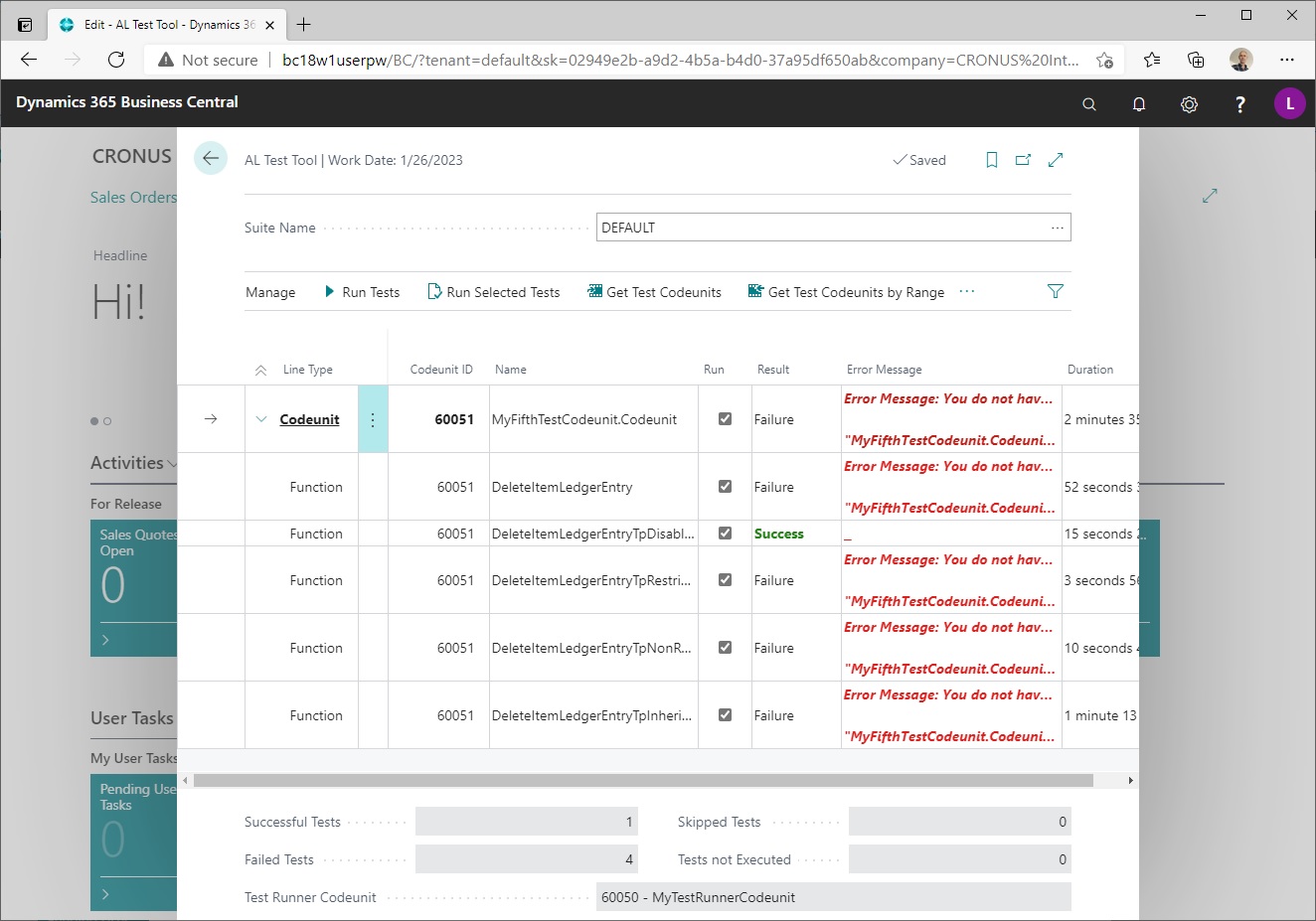
Task: Click the search magnifier in top bar
Action: [x=1089, y=103]
